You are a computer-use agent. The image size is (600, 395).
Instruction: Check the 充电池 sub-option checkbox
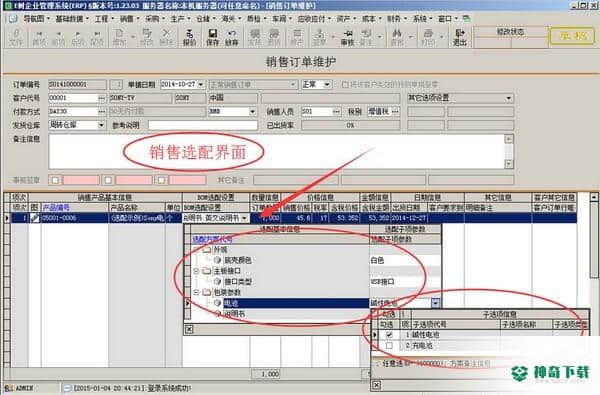389,346
